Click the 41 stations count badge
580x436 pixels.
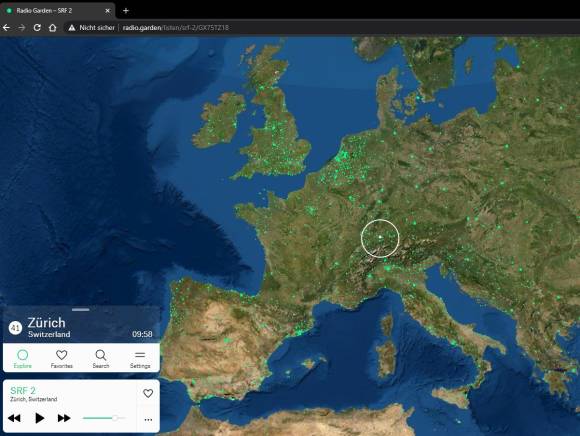[x=15, y=328]
